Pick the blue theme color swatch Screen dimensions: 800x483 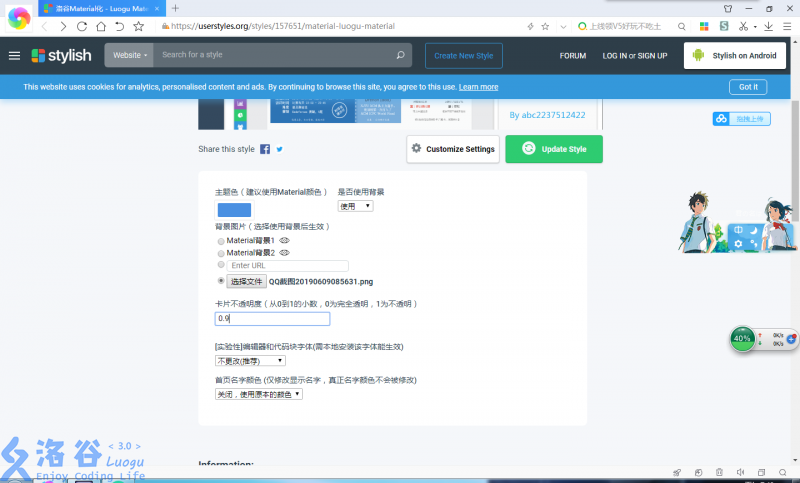coord(234,210)
